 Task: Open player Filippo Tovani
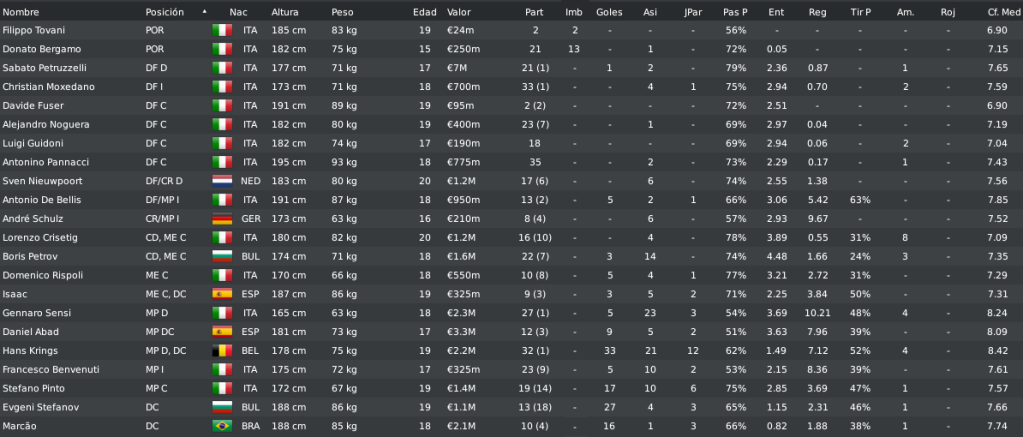[x=34, y=30]
